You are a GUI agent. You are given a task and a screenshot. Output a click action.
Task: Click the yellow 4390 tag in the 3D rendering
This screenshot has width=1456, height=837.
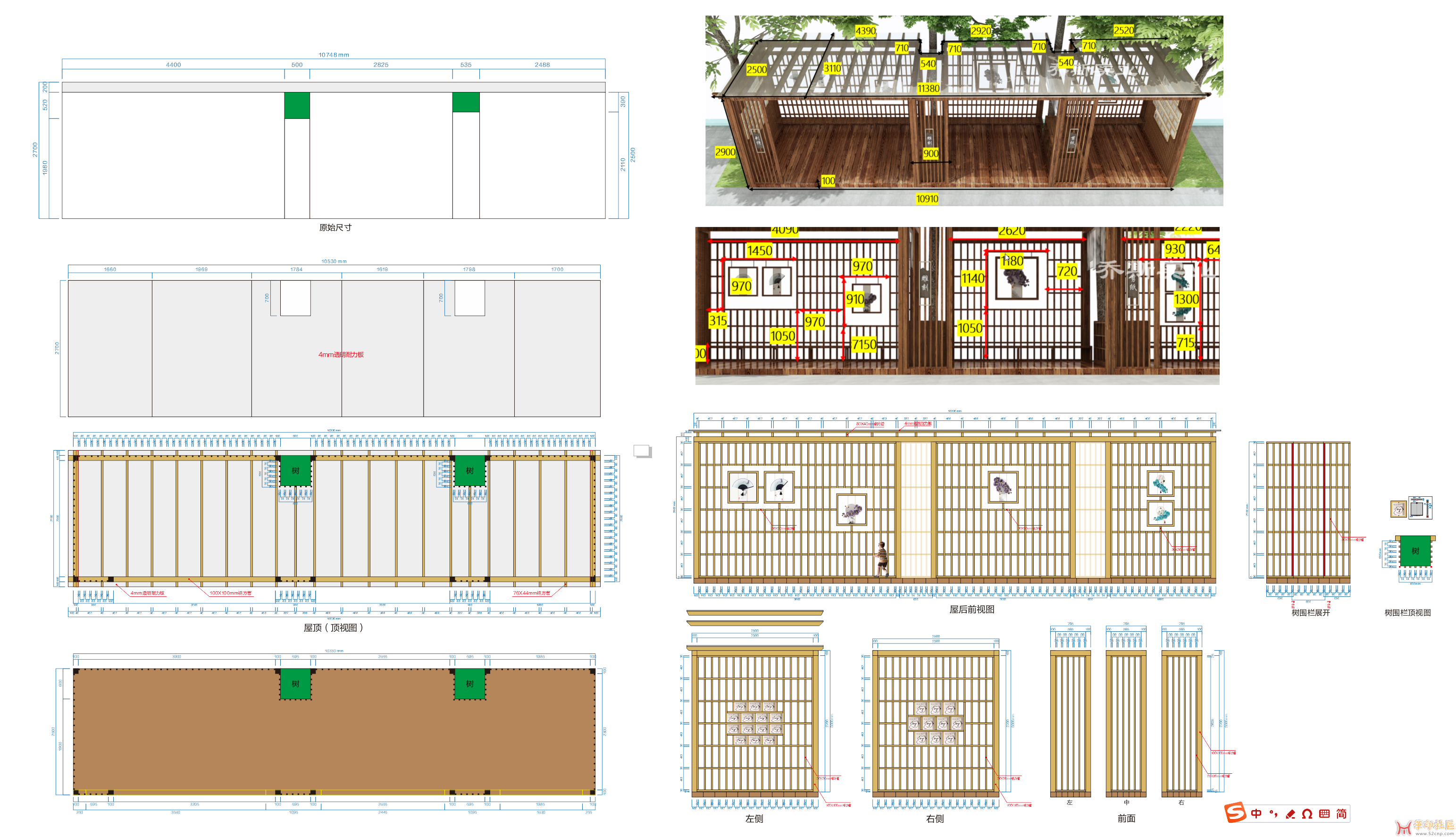pos(865,31)
